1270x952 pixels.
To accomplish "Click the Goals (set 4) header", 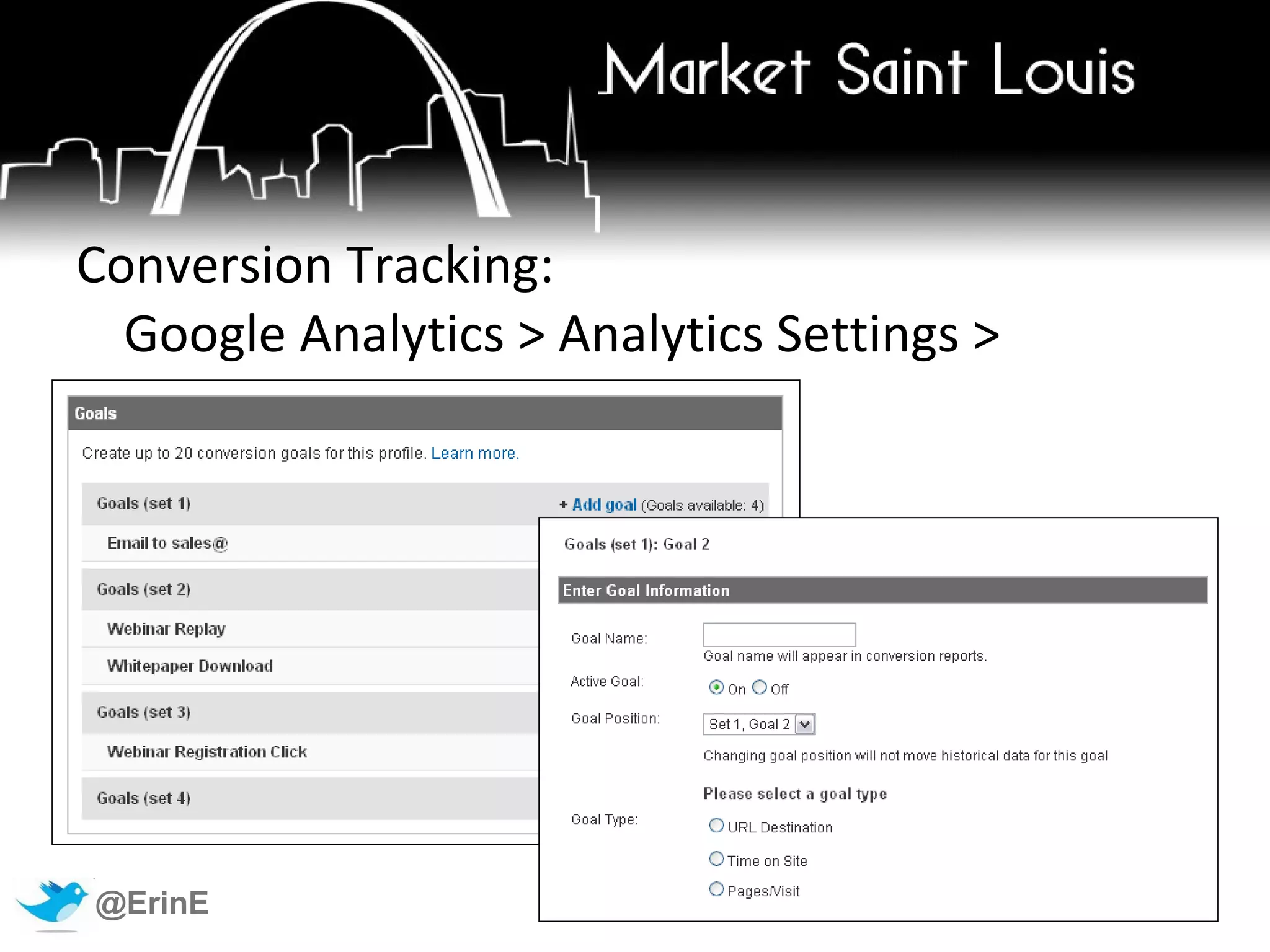I will tap(144, 798).
